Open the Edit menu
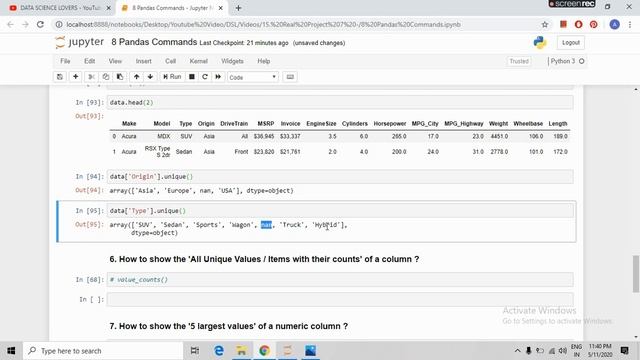 click(89, 61)
